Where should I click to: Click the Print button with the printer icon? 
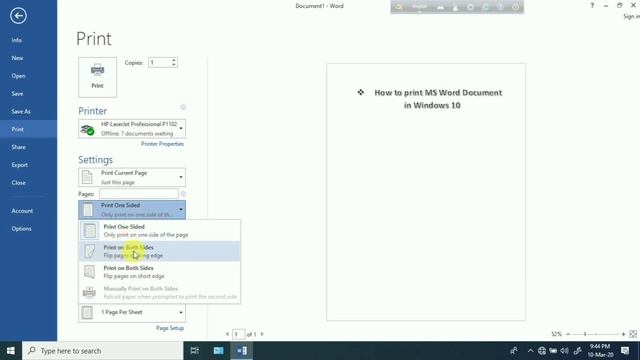click(97, 77)
